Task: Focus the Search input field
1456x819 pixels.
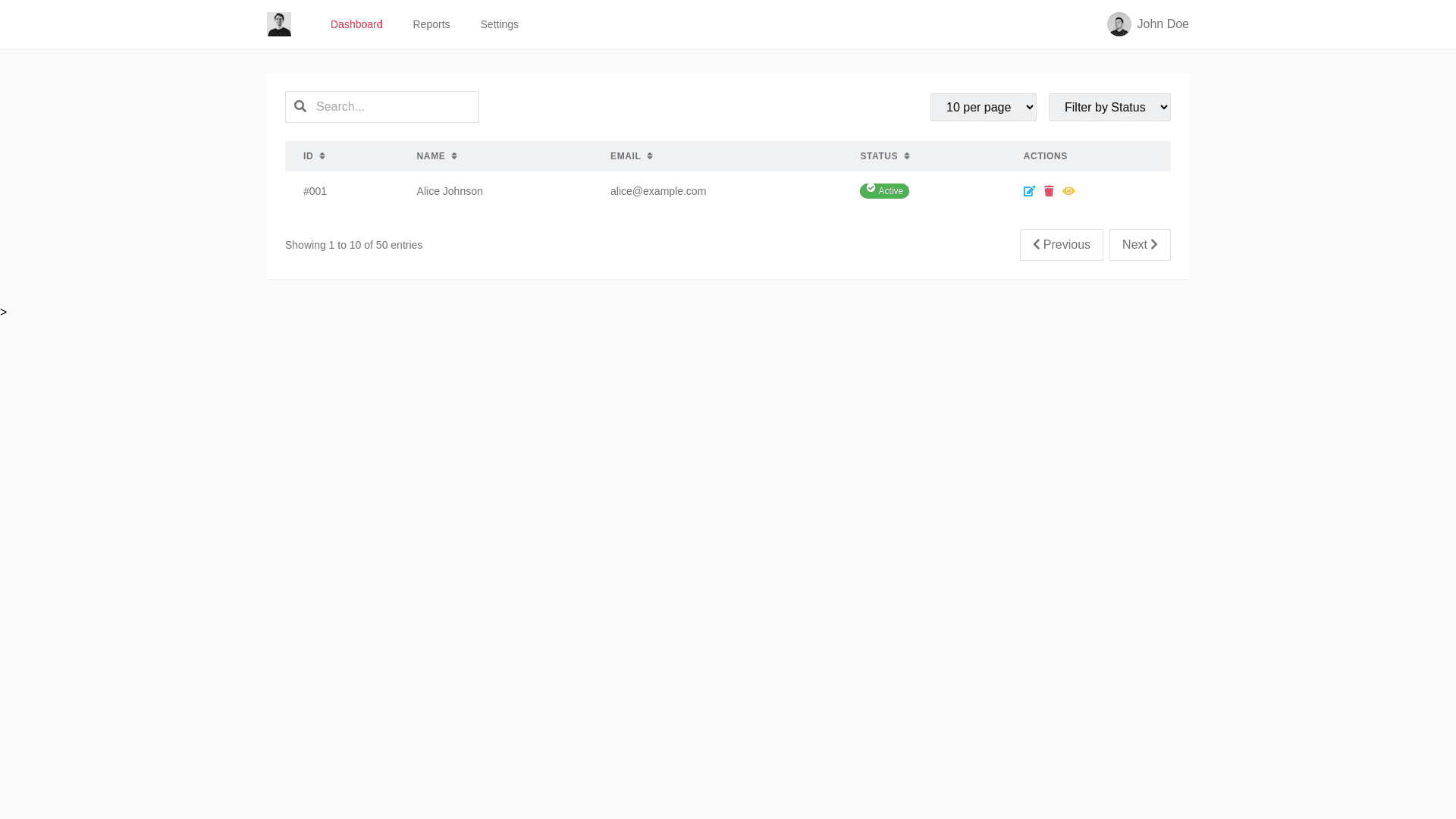Action: coord(394,107)
